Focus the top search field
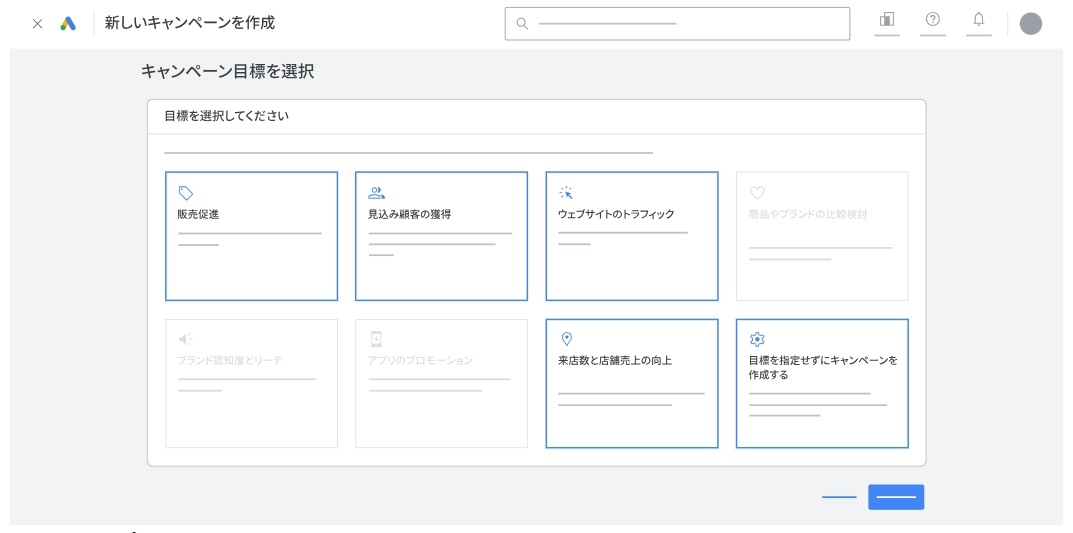This screenshot has width=1073, height=533. [x=677, y=24]
